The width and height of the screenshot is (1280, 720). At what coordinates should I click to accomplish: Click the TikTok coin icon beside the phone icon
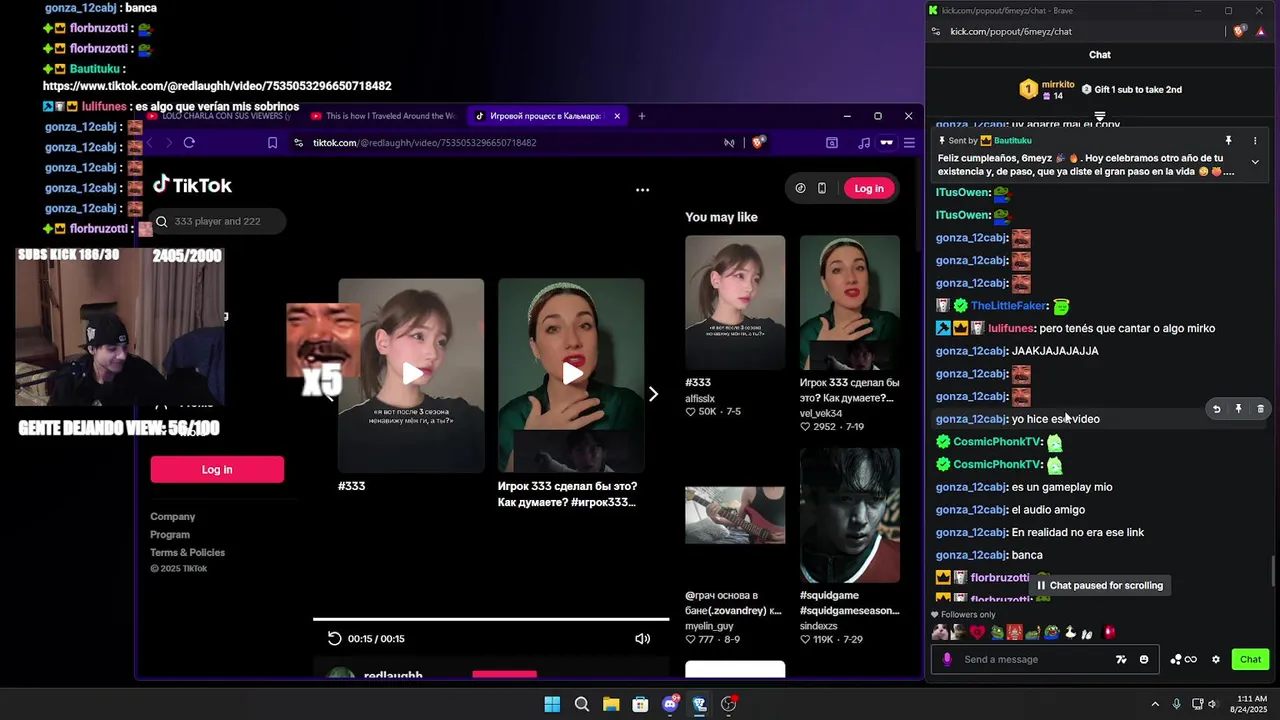(x=800, y=188)
